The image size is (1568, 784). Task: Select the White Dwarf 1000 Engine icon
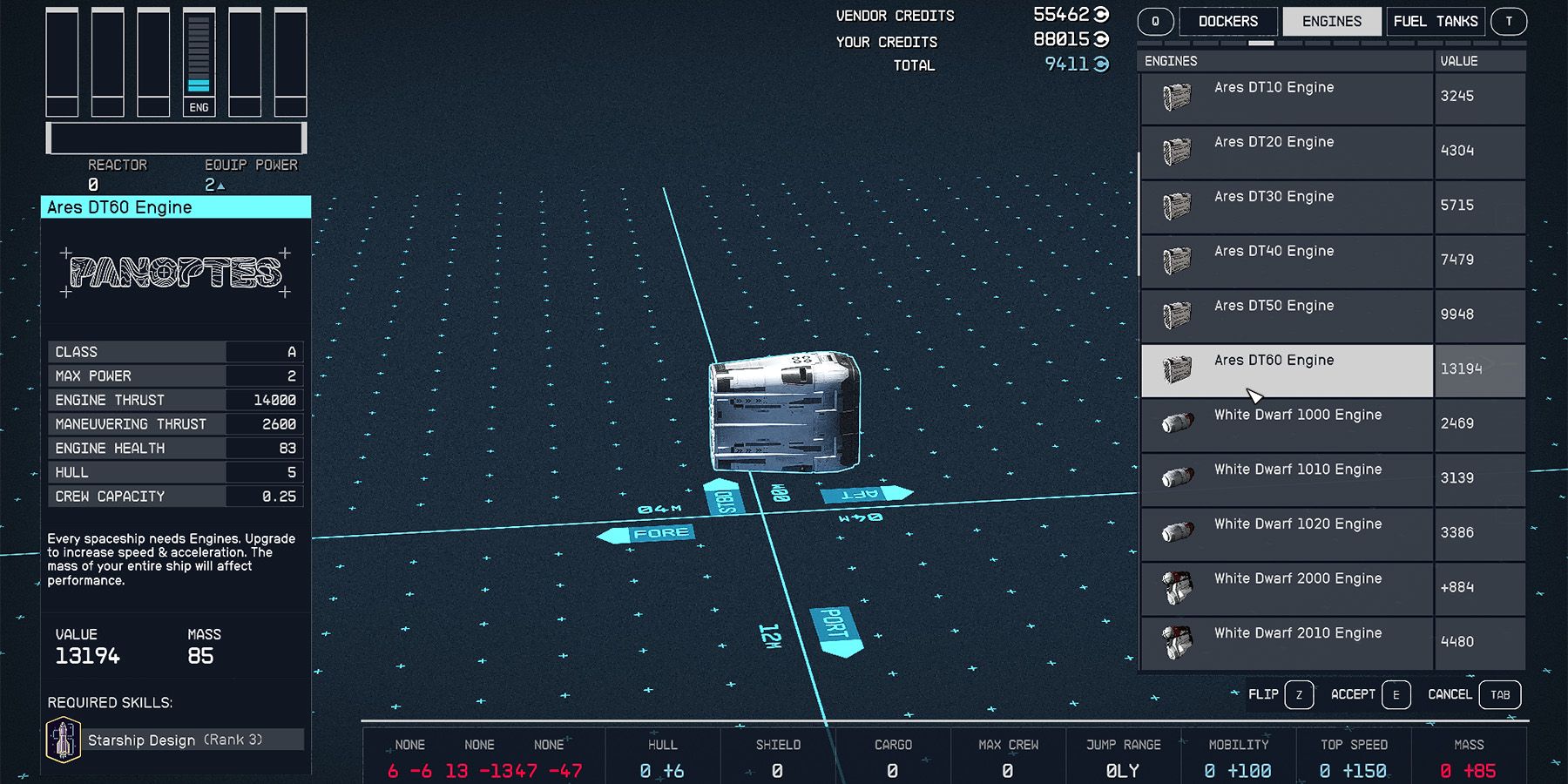point(1177,424)
